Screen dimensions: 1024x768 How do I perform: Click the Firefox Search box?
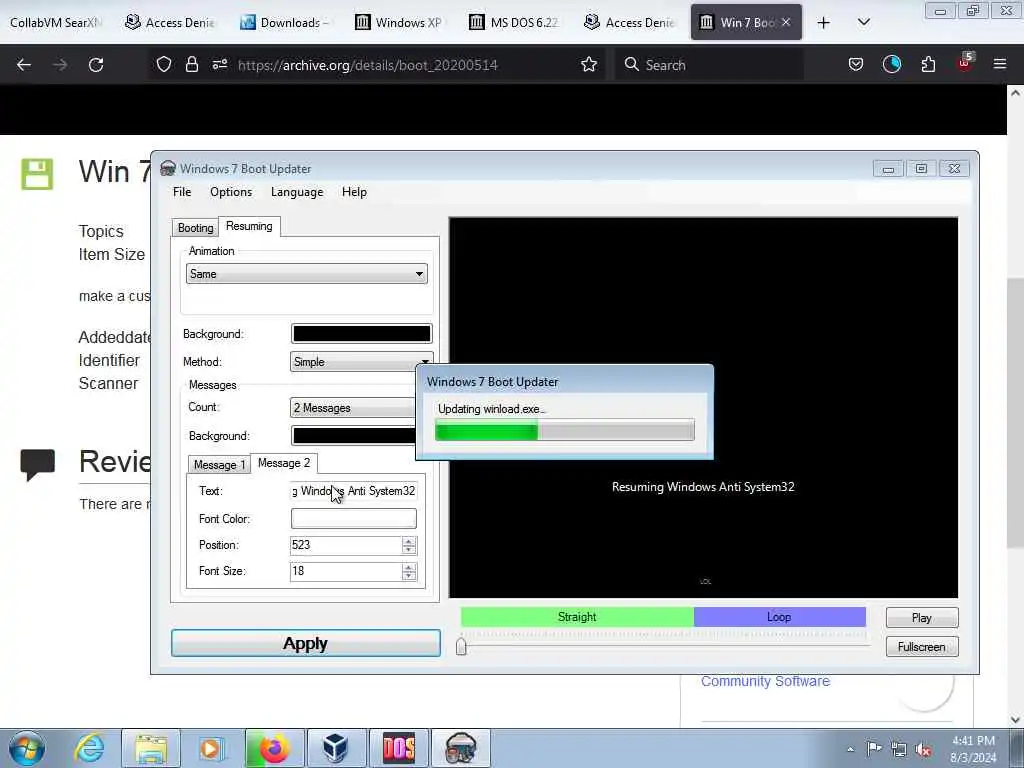709,65
